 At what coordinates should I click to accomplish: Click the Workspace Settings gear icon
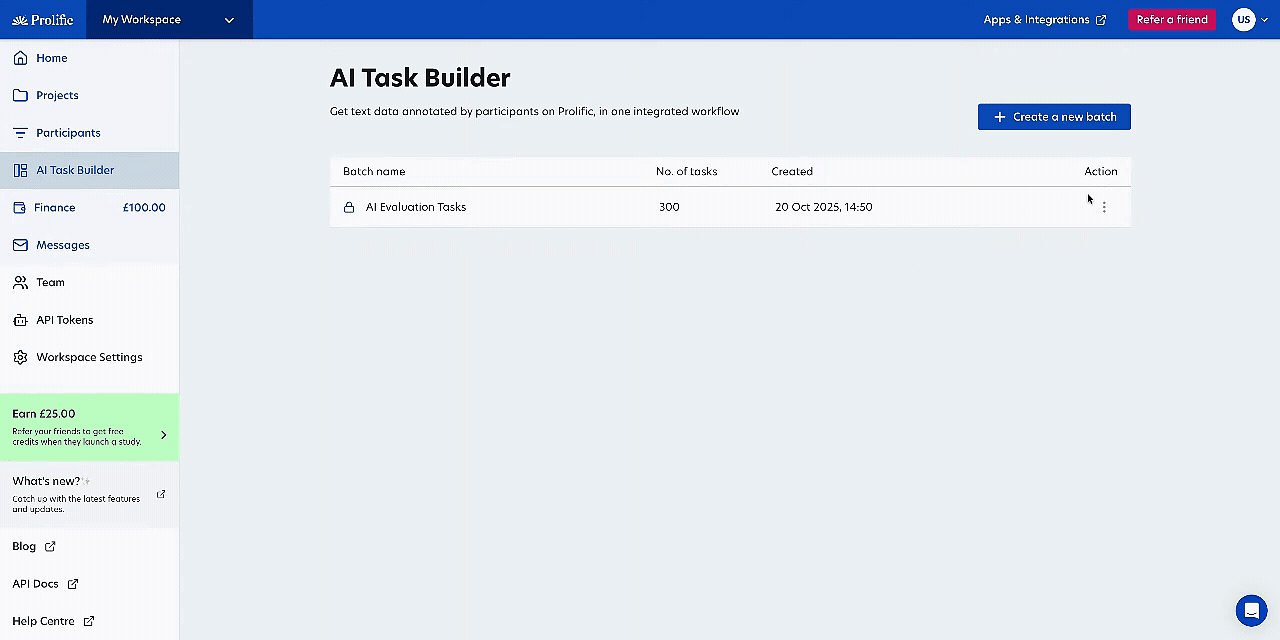pyautogui.click(x=20, y=357)
